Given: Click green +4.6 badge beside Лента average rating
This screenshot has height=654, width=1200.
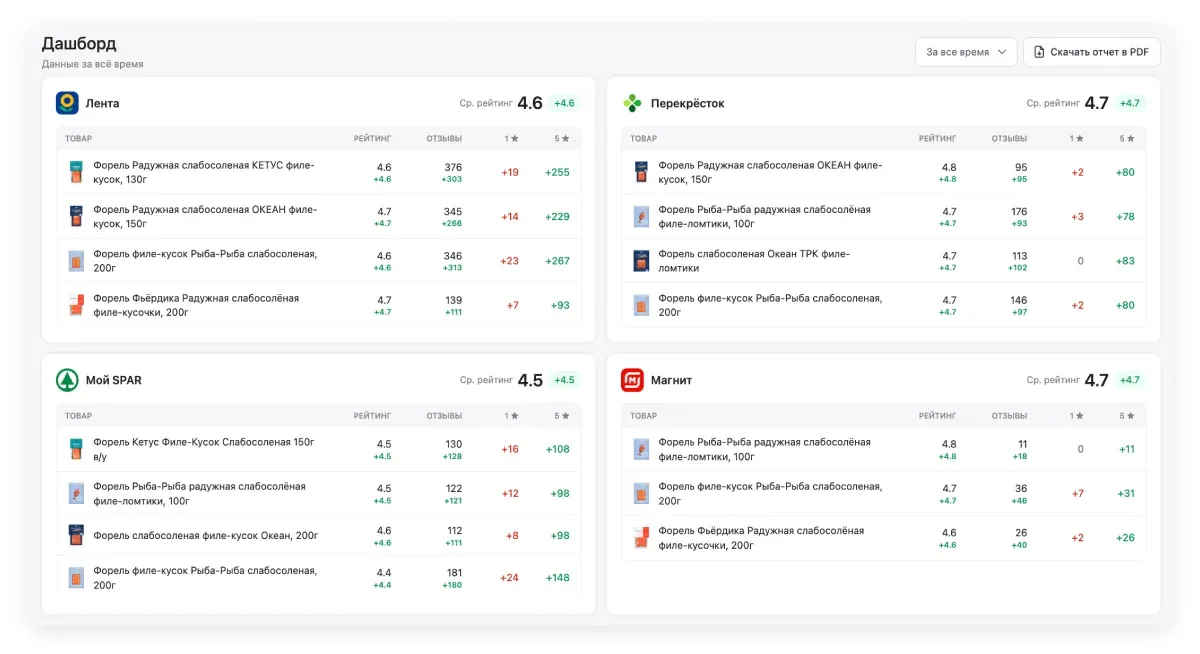Looking at the screenshot, I should pos(565,103).
